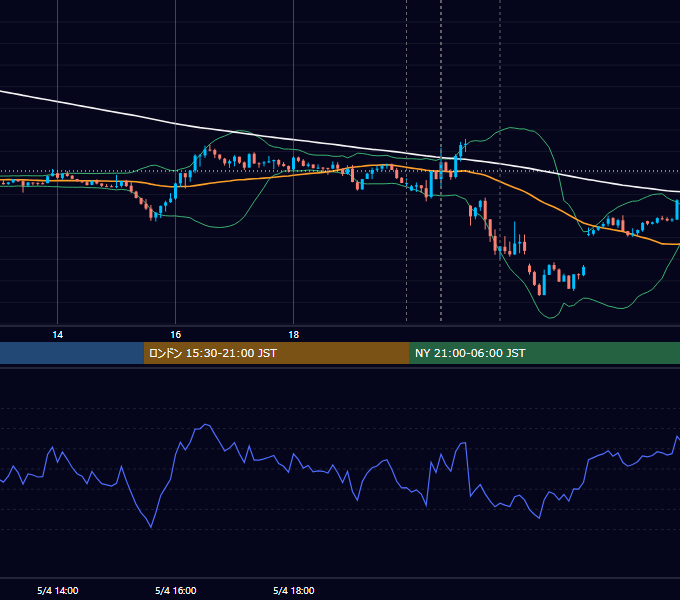Click the 5/4 18:00 time label
Viewport: 680px width, 600px height.
point(294,590)
